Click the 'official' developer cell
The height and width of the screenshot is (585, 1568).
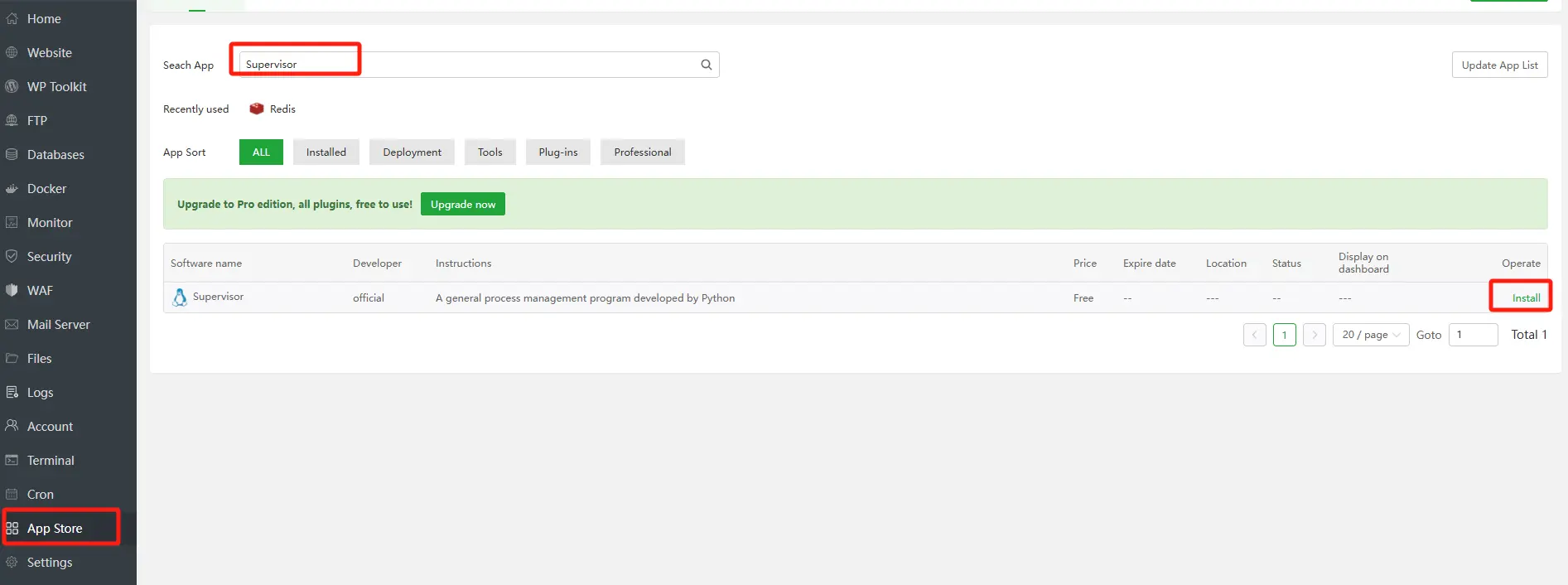pos(369,297)
